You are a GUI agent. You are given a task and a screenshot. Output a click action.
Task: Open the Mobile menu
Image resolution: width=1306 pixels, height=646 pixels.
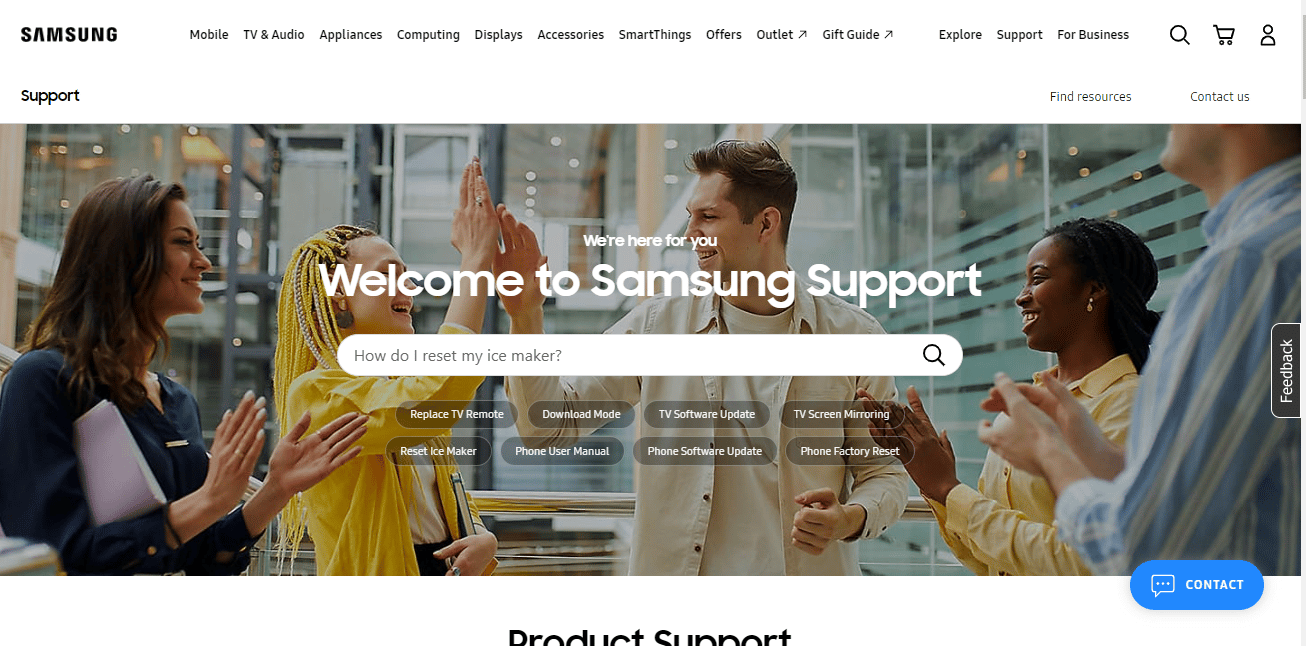coord(209,34)
